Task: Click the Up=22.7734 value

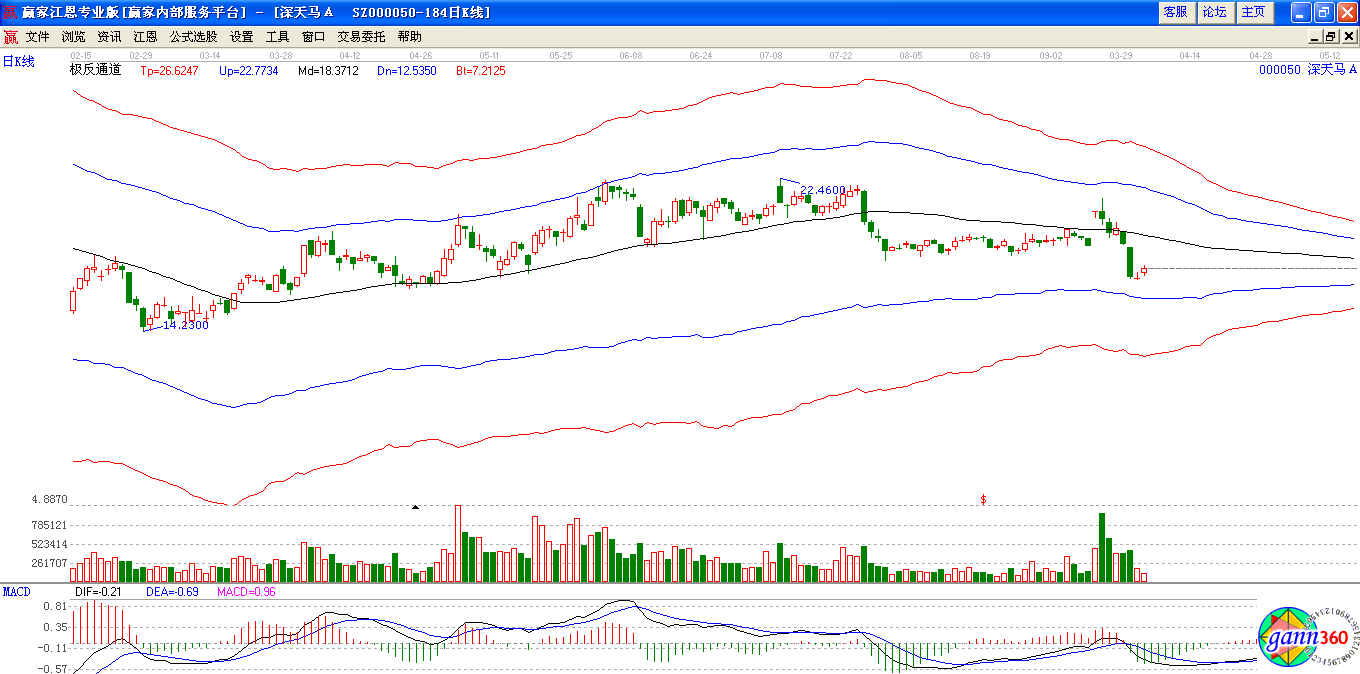Action: coord(248,71)
